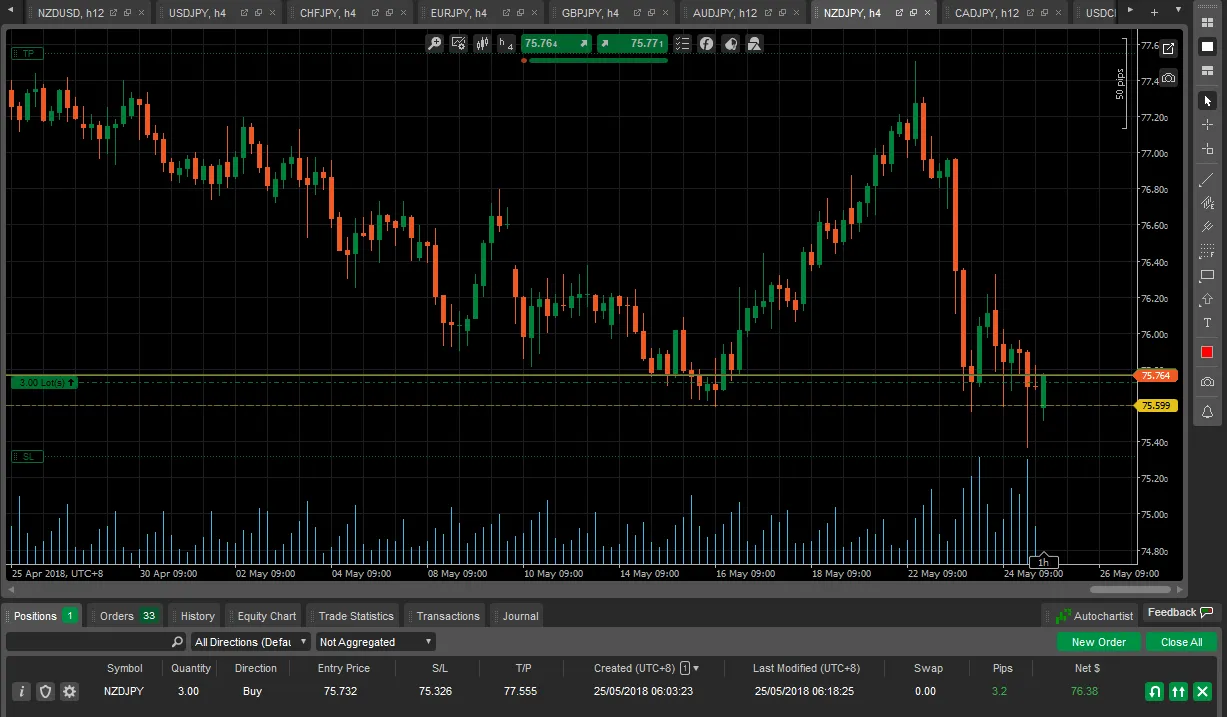Viewport: 1227px width, 717px height.
Task: Open price alerts bell icon
Action: [x=1207, y=411]
